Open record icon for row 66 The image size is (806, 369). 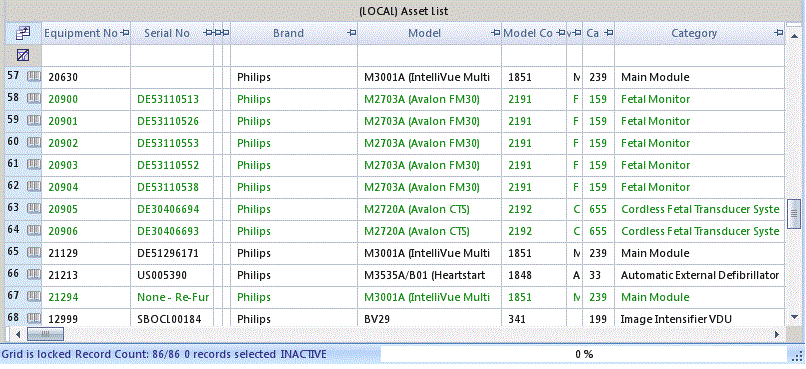(x=34, y=275)
